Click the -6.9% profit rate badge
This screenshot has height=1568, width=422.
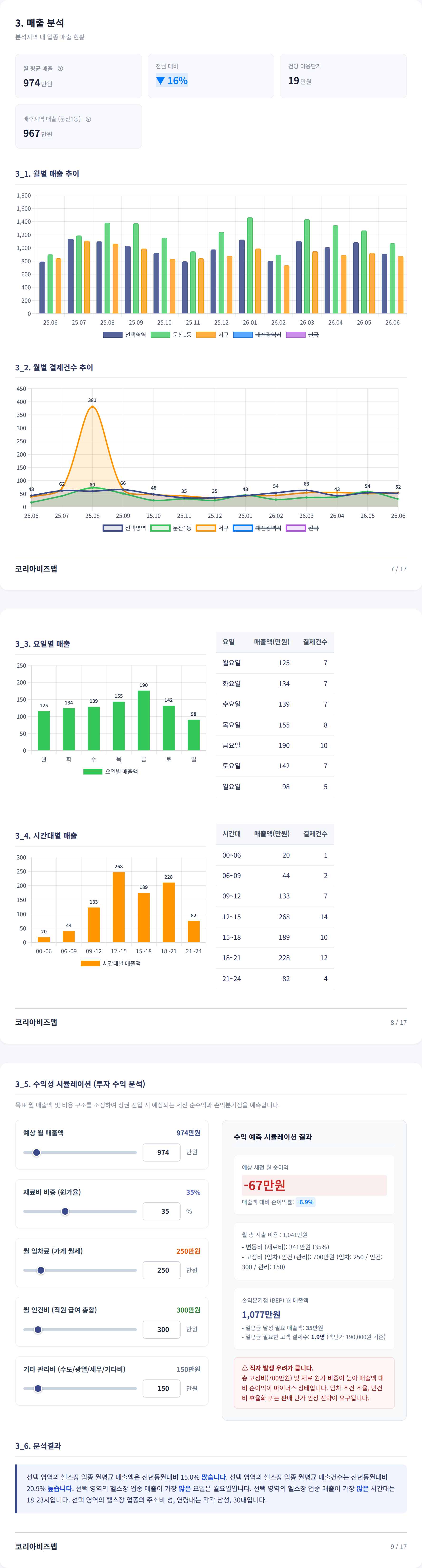(306, 1202)
